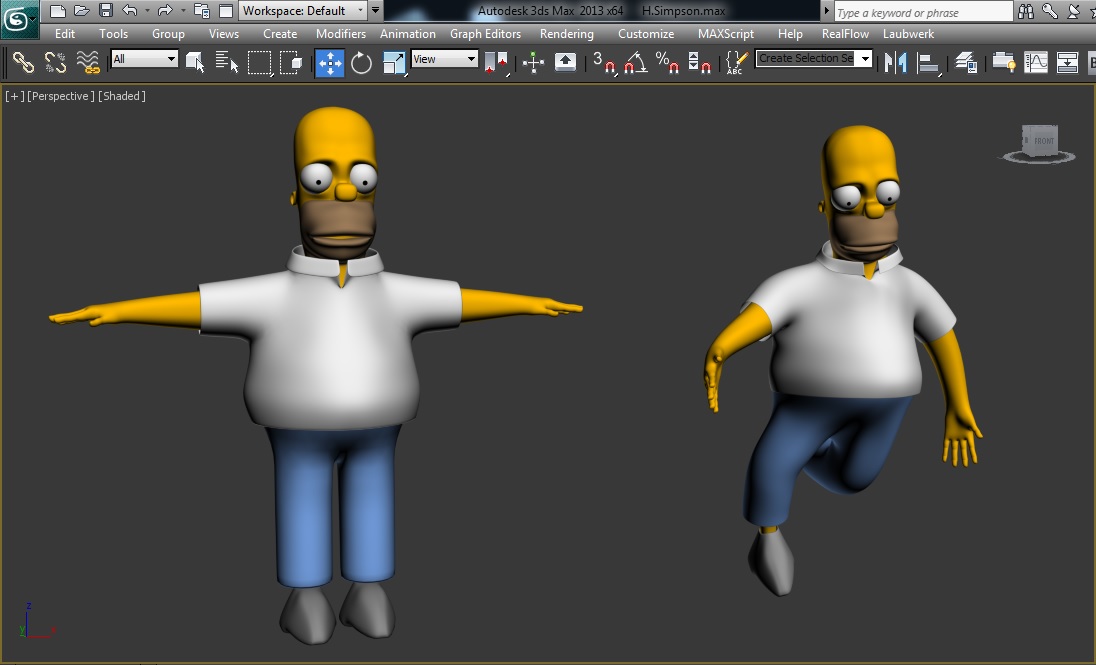
Task: Select the Unlink Selection tool
Action: coord(55,62)
